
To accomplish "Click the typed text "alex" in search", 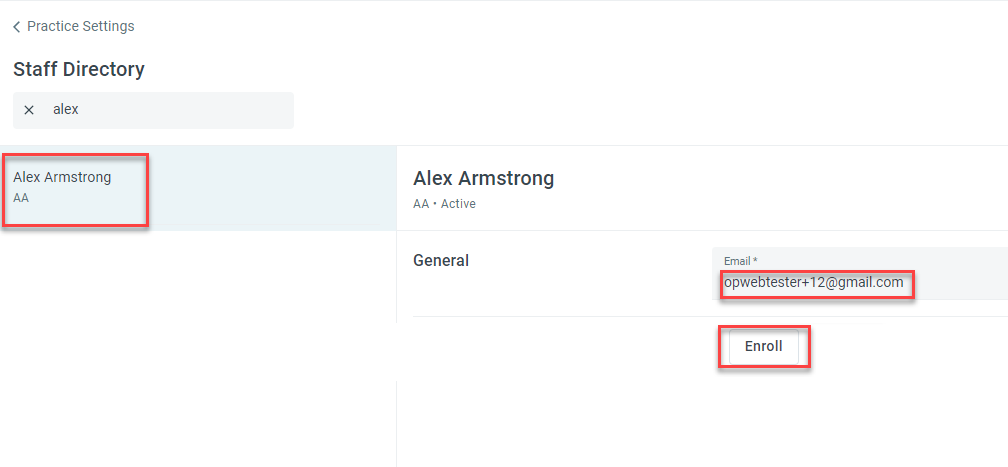I will pos(66,110).
